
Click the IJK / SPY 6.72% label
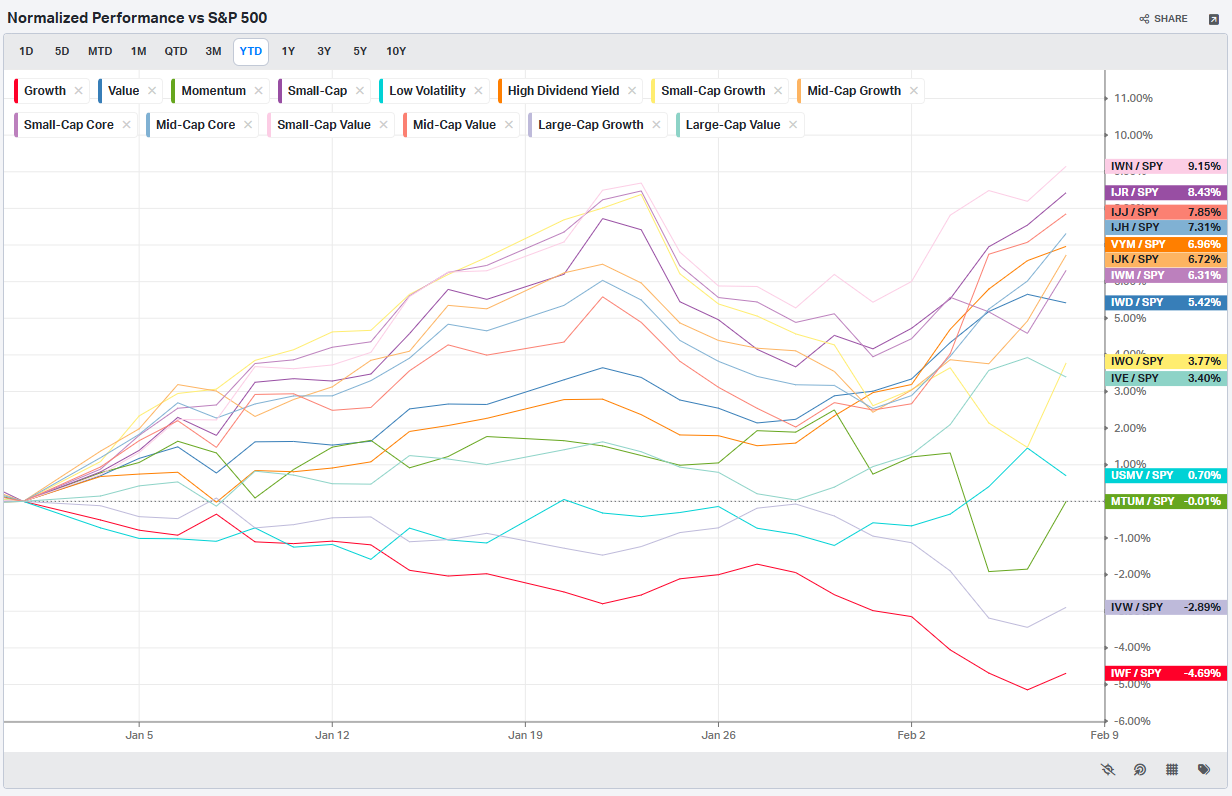click(x=1166, y=260)
